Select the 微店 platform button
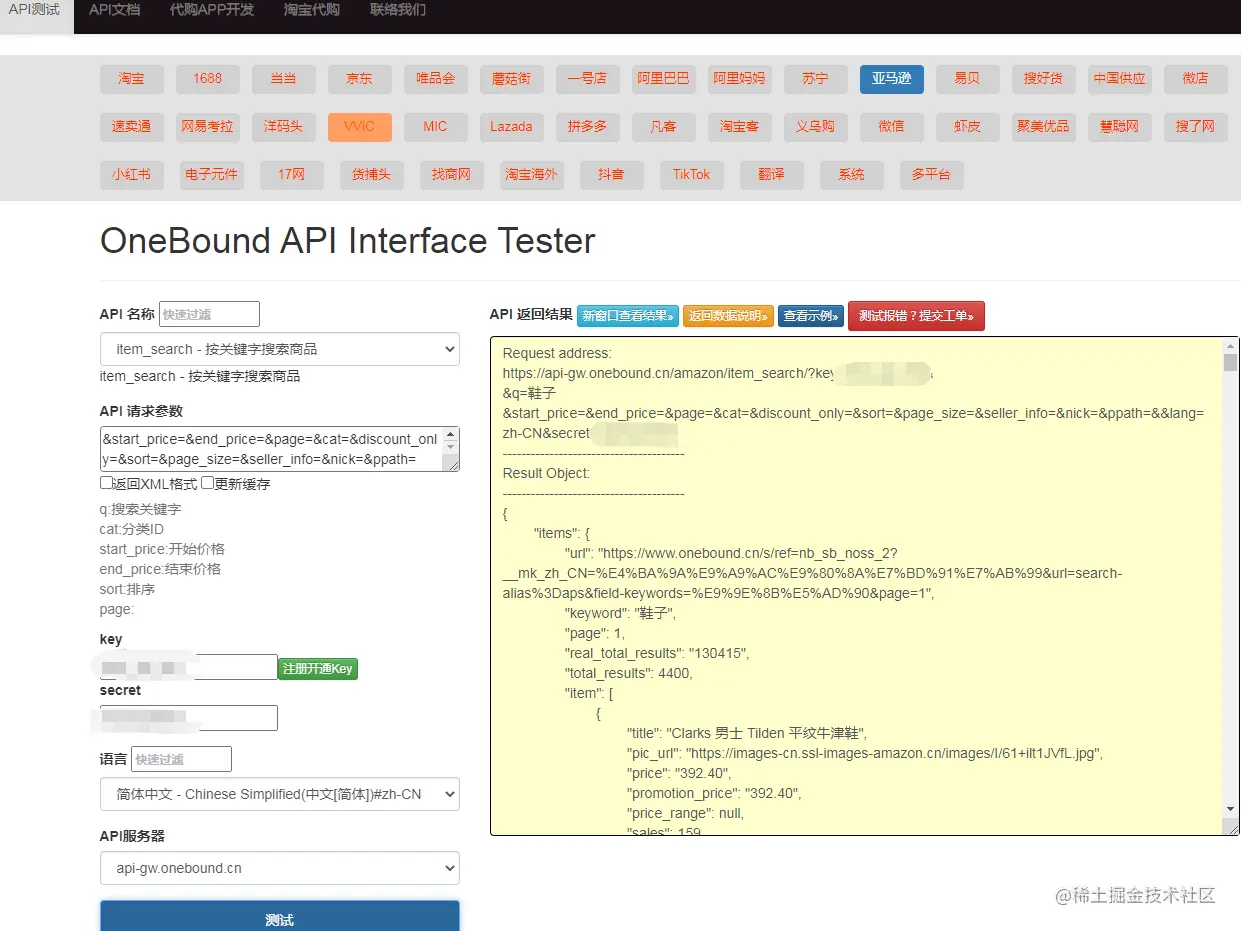Image resolution: width=1241 pixels, height=931 pixels. tap(1196, 79)
